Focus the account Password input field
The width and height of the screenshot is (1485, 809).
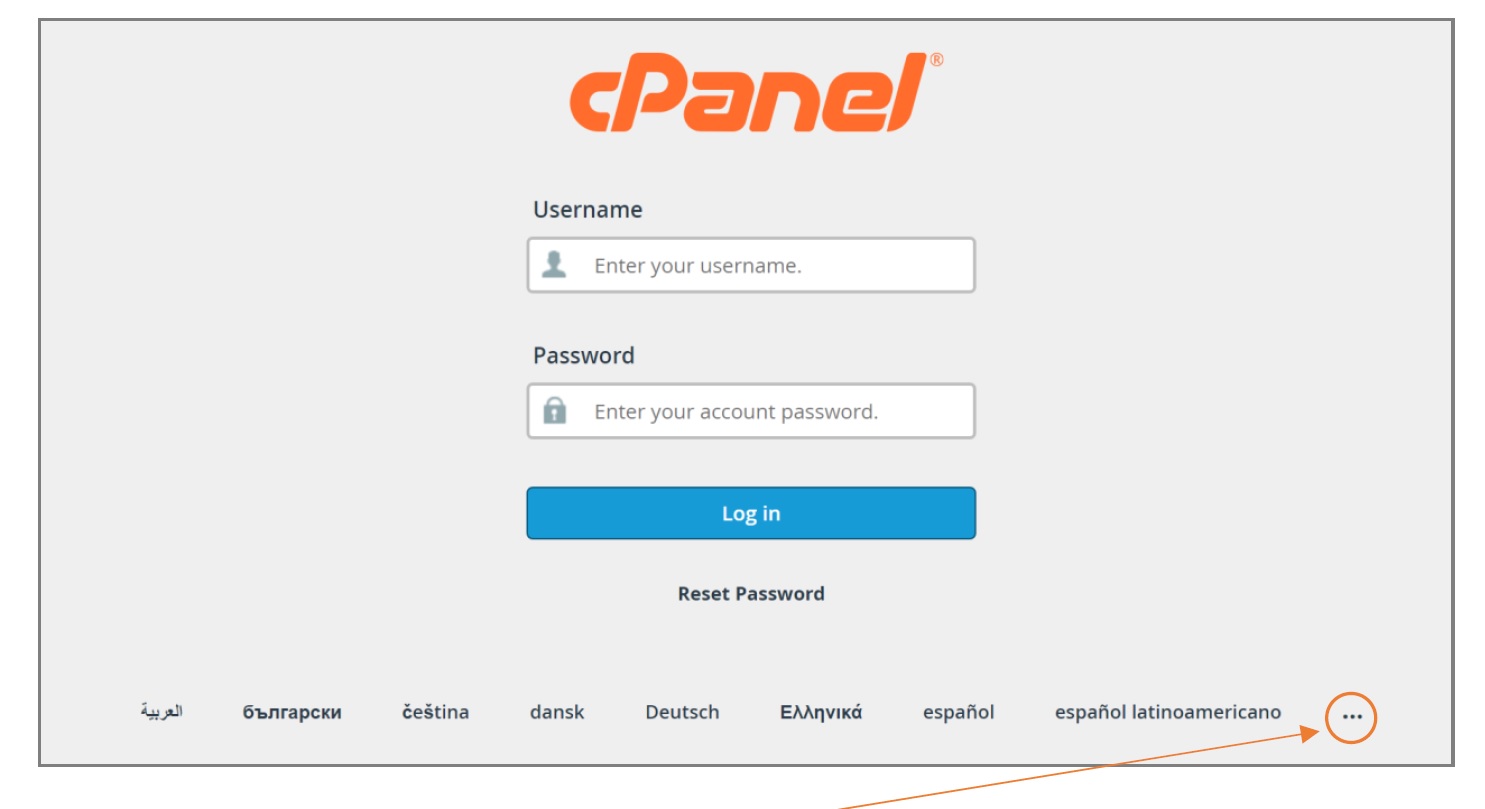[751, 411]
